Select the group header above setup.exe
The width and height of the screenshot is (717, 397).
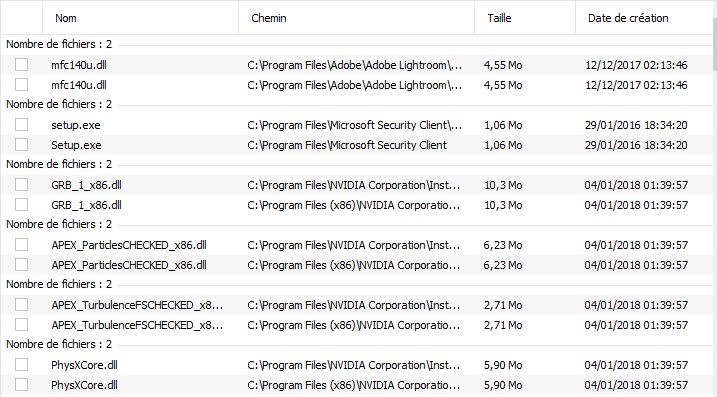[59, 104]
